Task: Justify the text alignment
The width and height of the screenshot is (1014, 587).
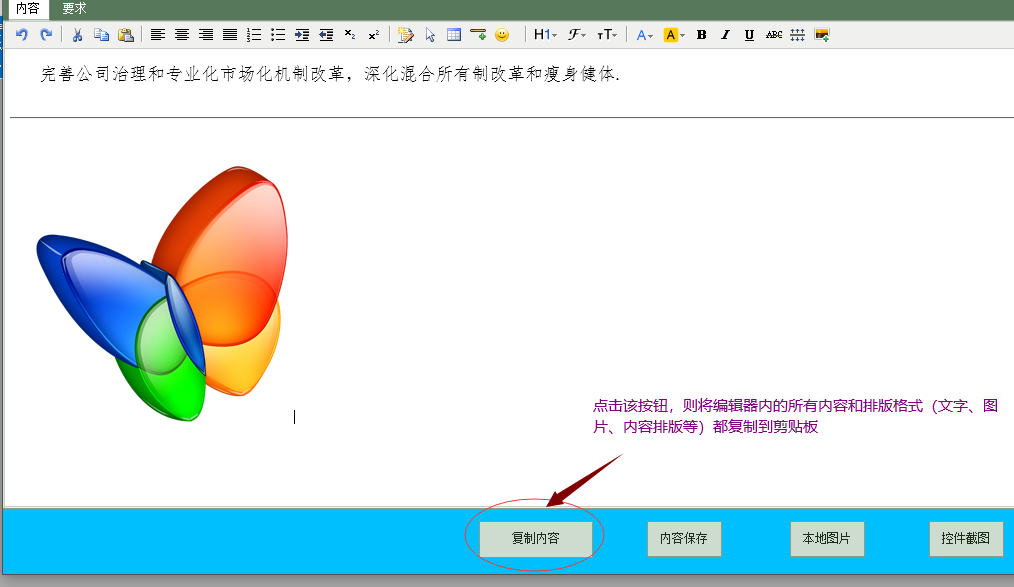Action: (x=230, y=35)
